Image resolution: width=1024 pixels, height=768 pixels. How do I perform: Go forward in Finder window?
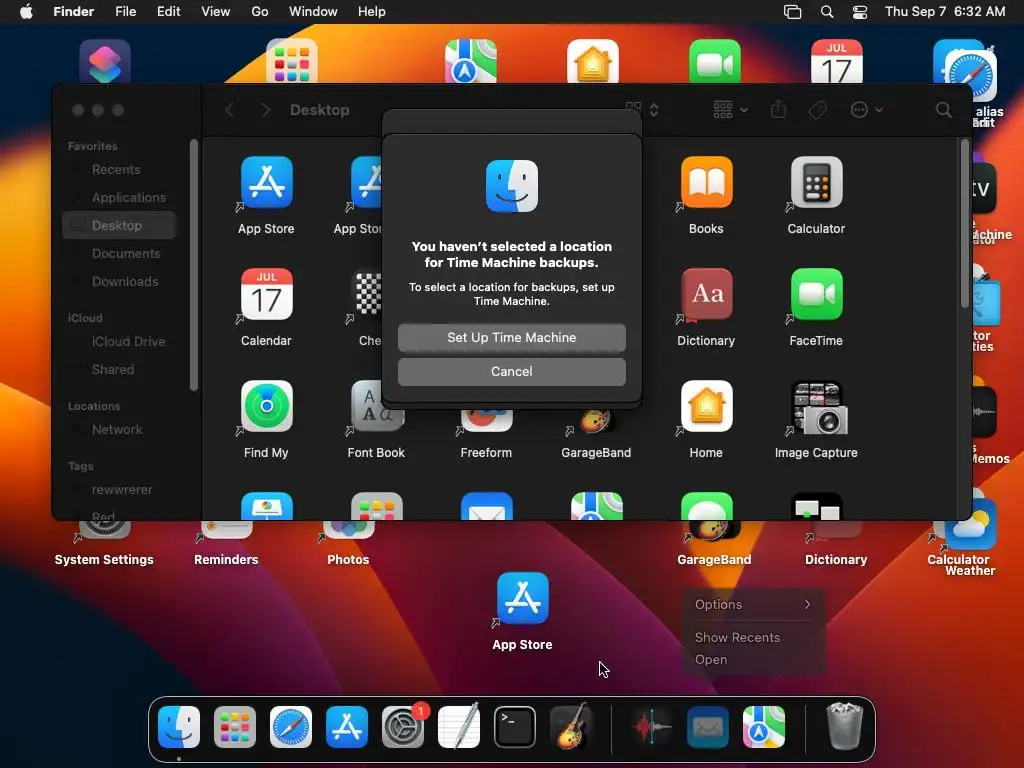point(265,110)
